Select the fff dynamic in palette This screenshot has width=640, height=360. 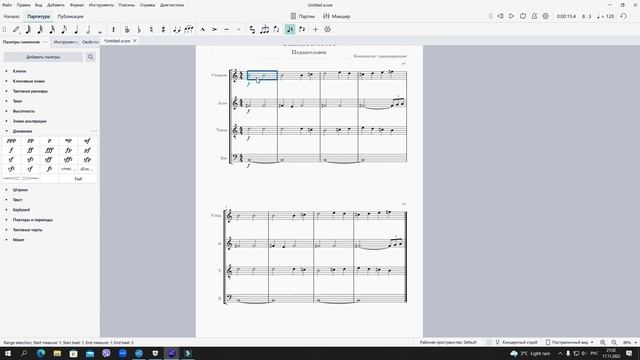point(49,150)
